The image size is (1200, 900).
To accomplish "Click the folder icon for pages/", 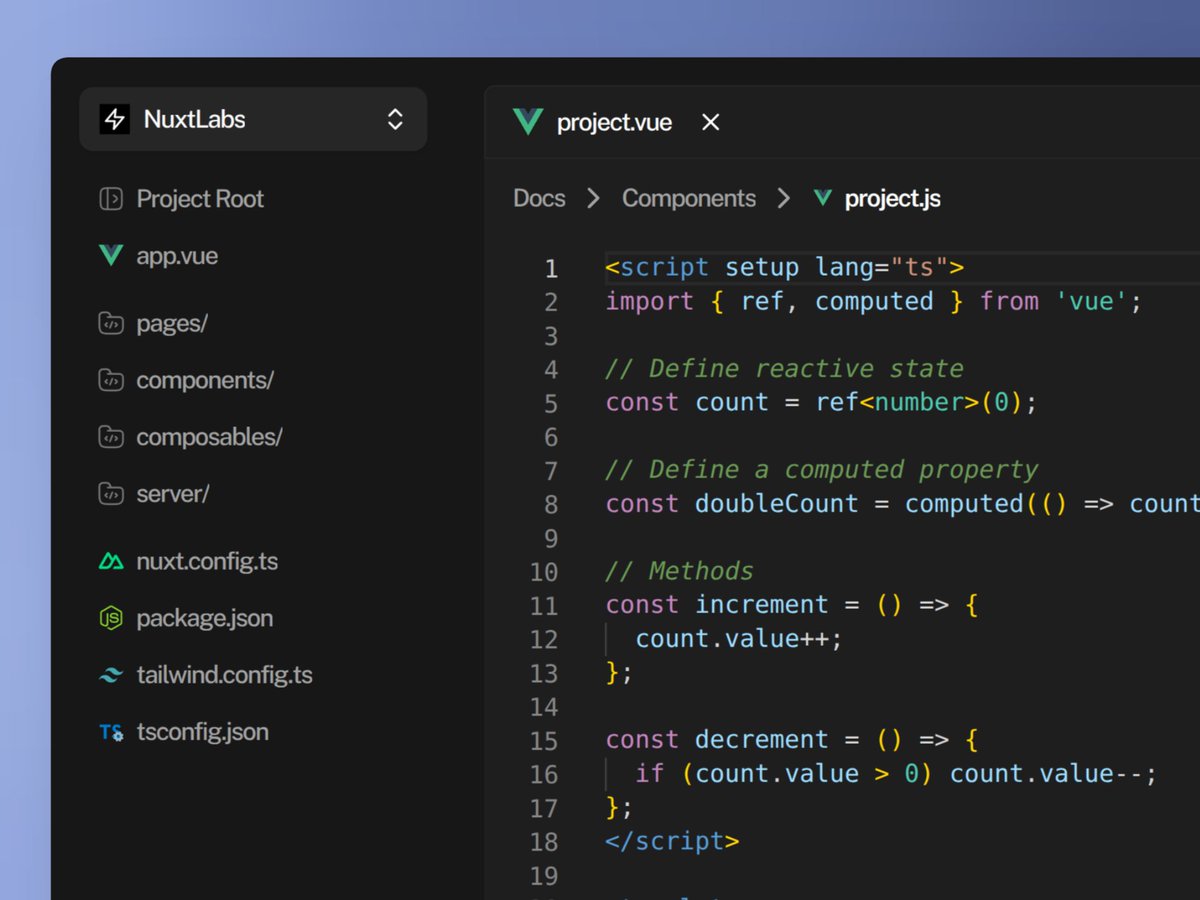I will pyautogui.click(x=110, y=323).
